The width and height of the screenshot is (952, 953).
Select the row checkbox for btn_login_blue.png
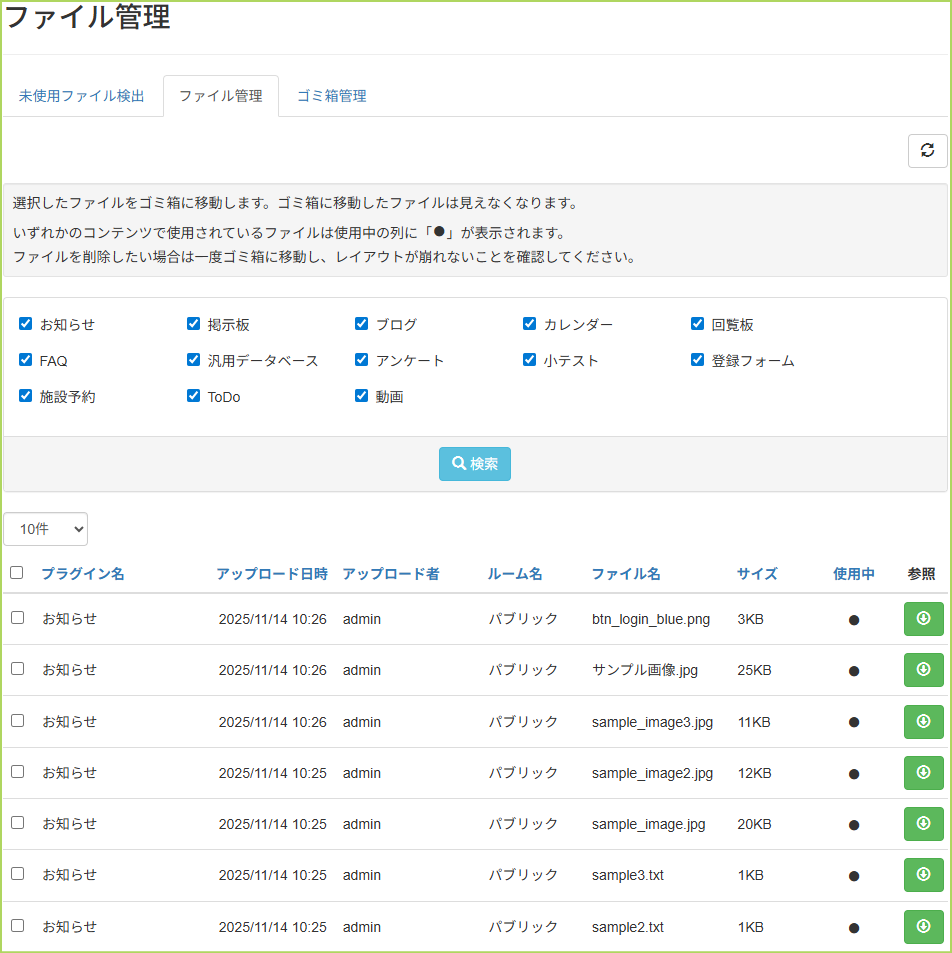tap(17, 618)
